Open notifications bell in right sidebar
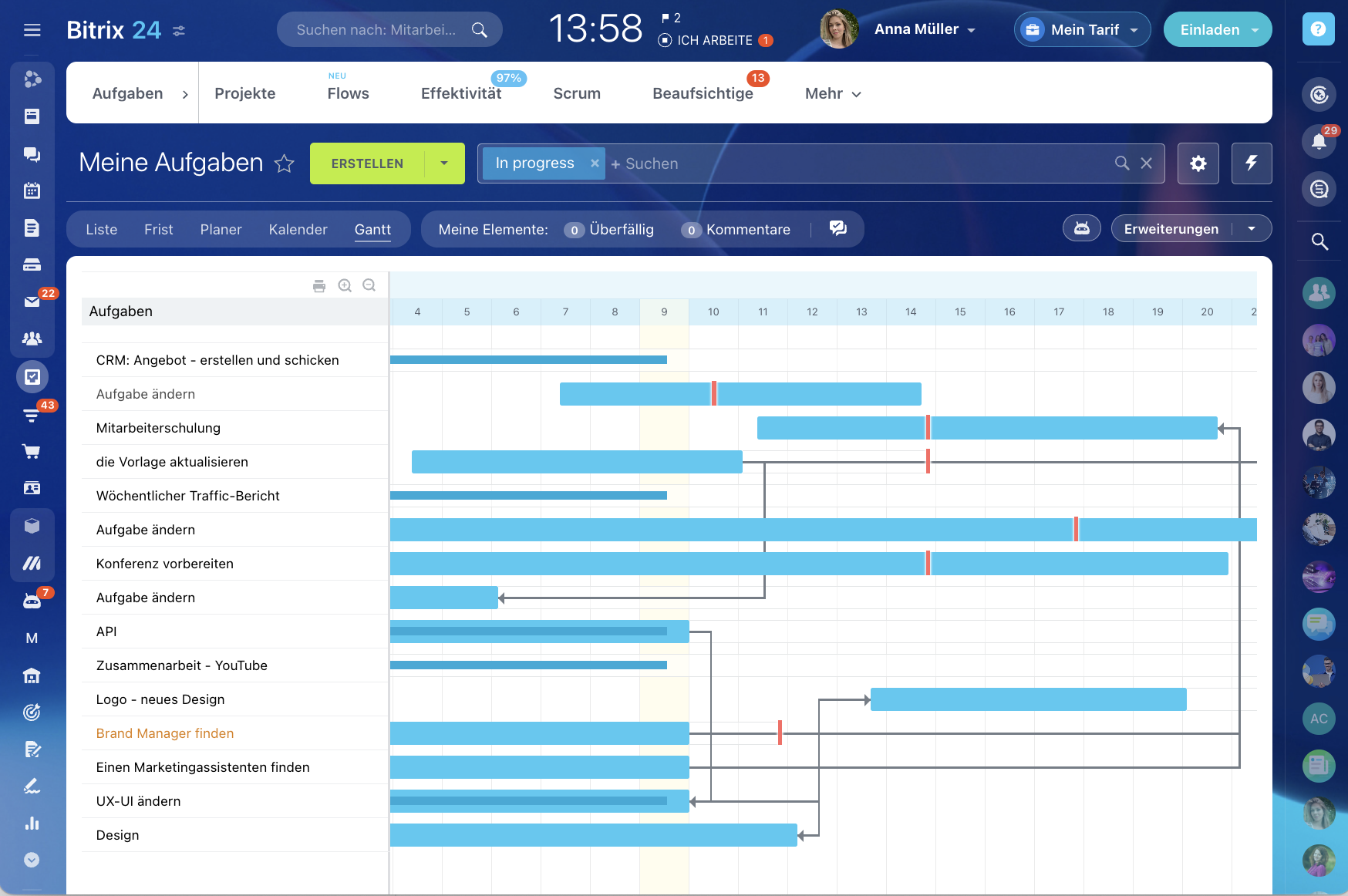 tap(1319, 141)
